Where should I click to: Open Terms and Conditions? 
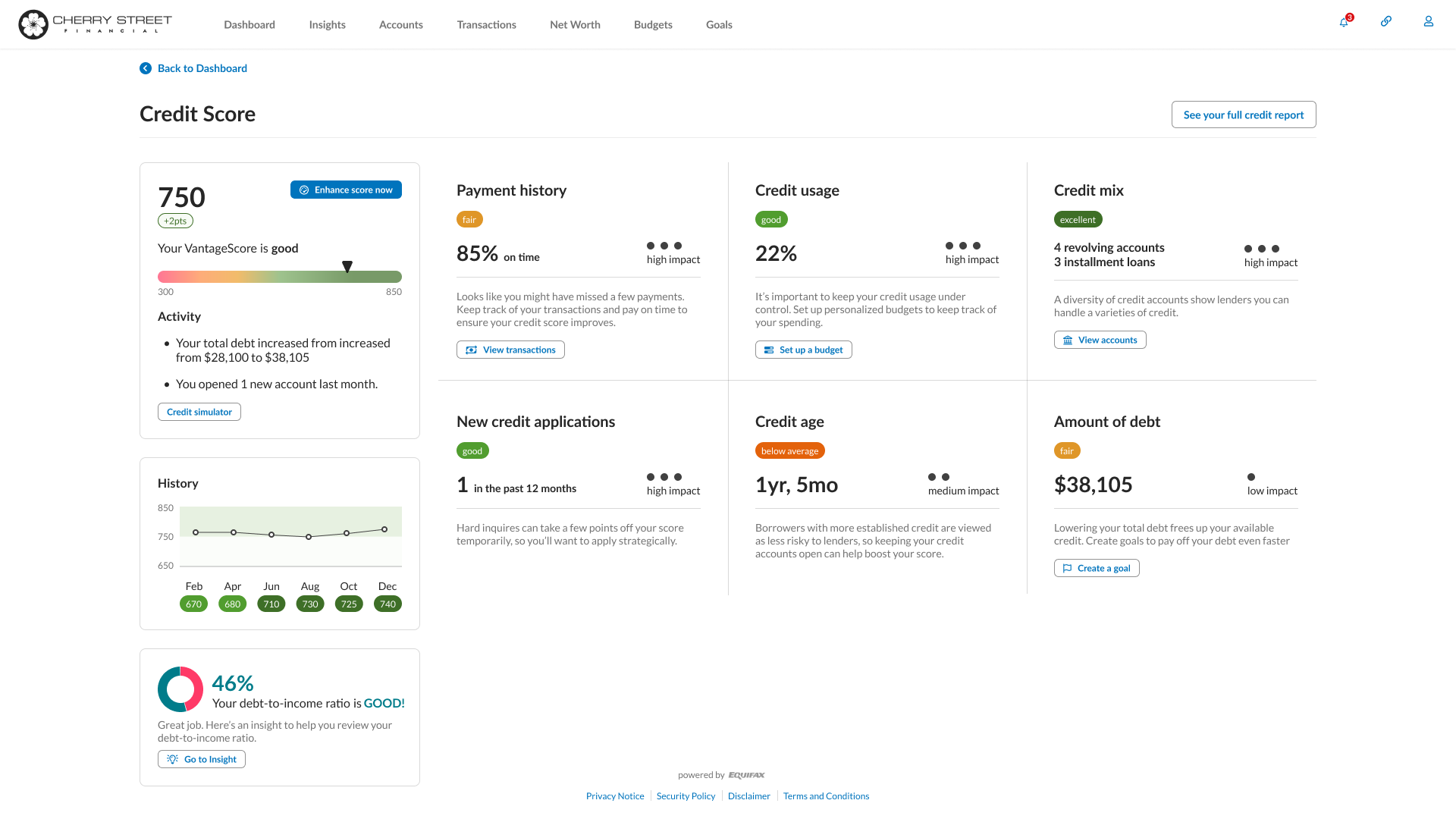(x=826, y=795)
